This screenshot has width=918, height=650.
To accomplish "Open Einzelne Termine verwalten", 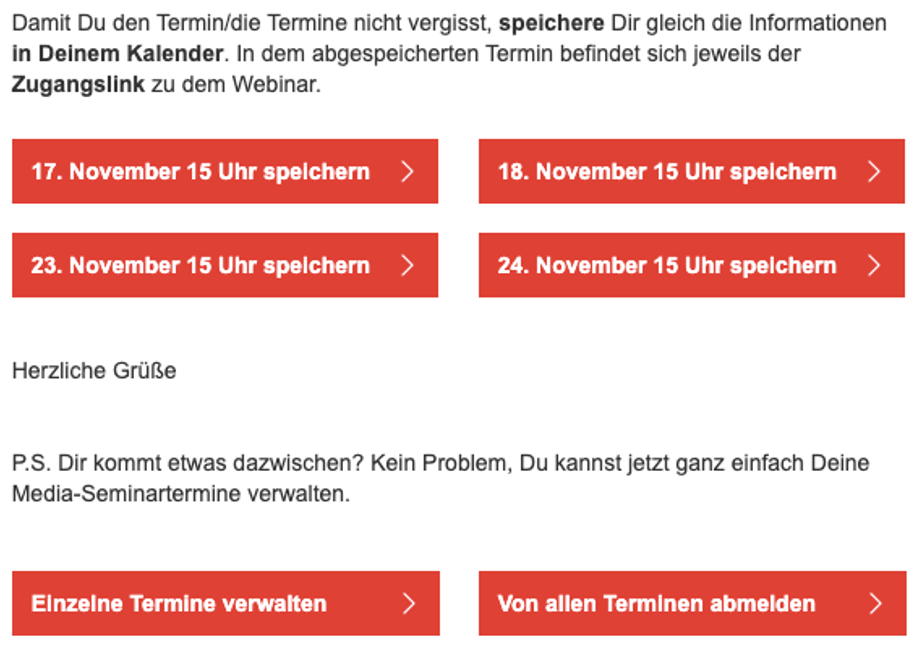I will tap(225, 603).
